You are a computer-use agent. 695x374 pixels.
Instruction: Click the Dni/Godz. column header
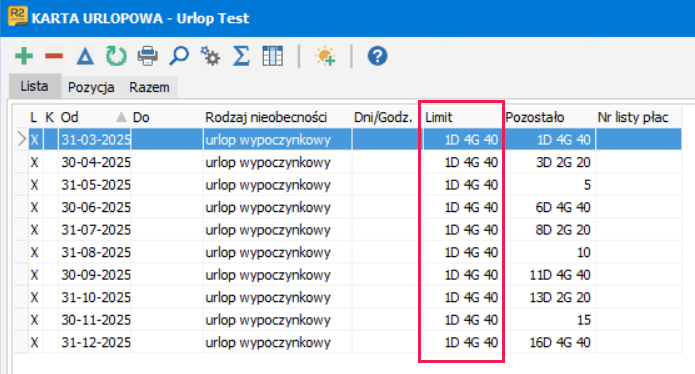point(383,117)
